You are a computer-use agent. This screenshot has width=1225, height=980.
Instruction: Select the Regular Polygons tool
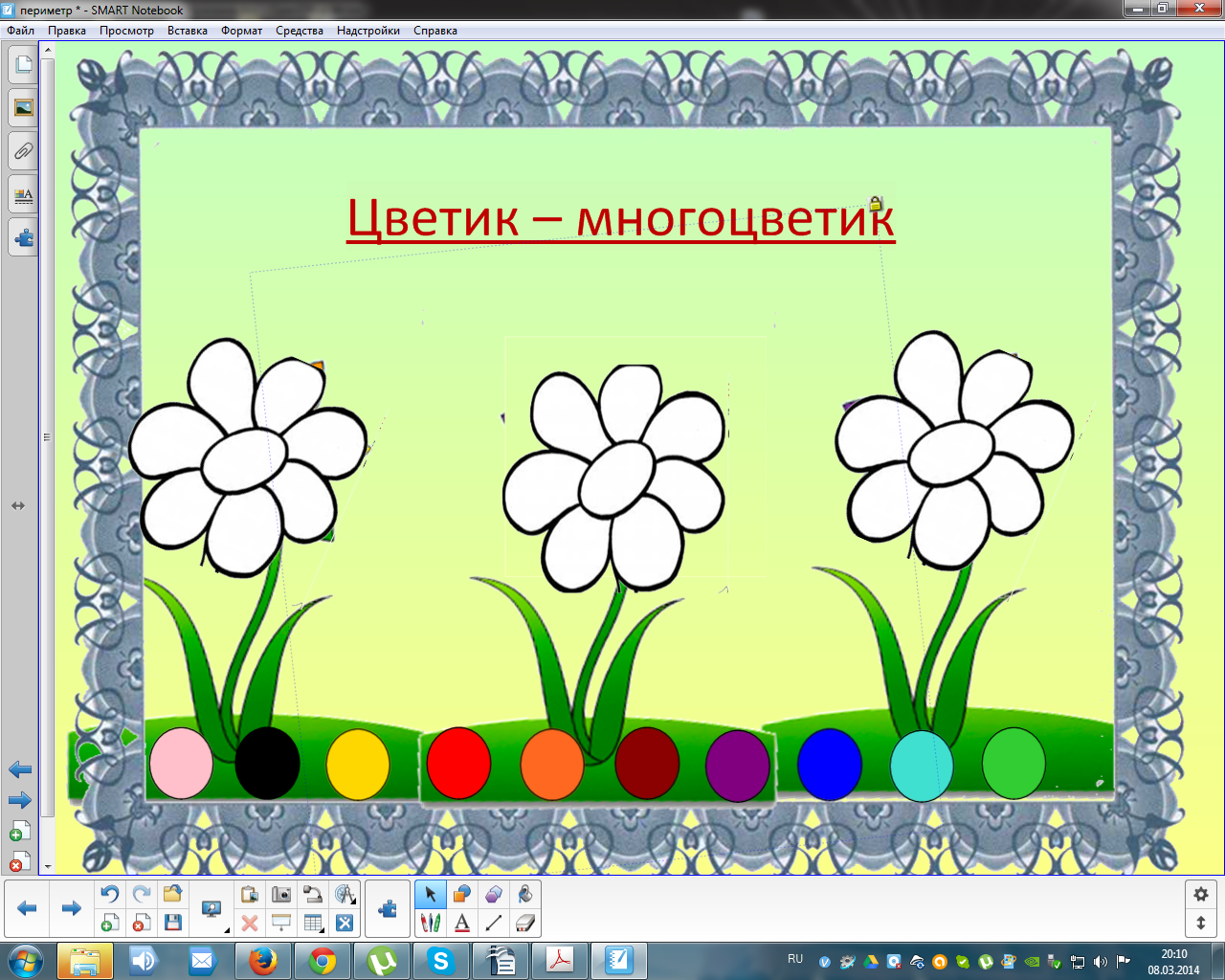pos(494,894)
